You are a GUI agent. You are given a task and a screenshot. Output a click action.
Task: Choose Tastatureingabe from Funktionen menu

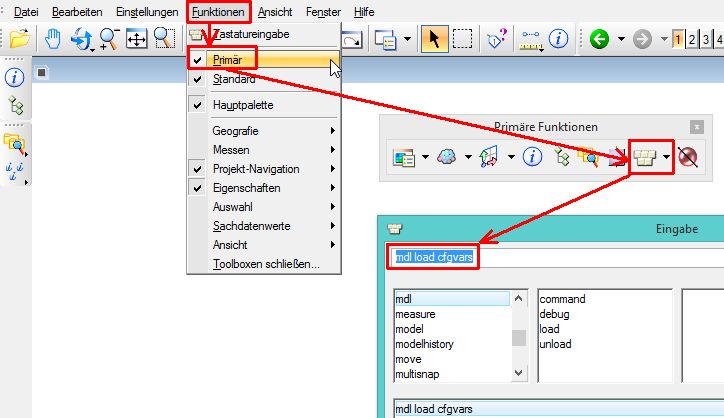264,34
